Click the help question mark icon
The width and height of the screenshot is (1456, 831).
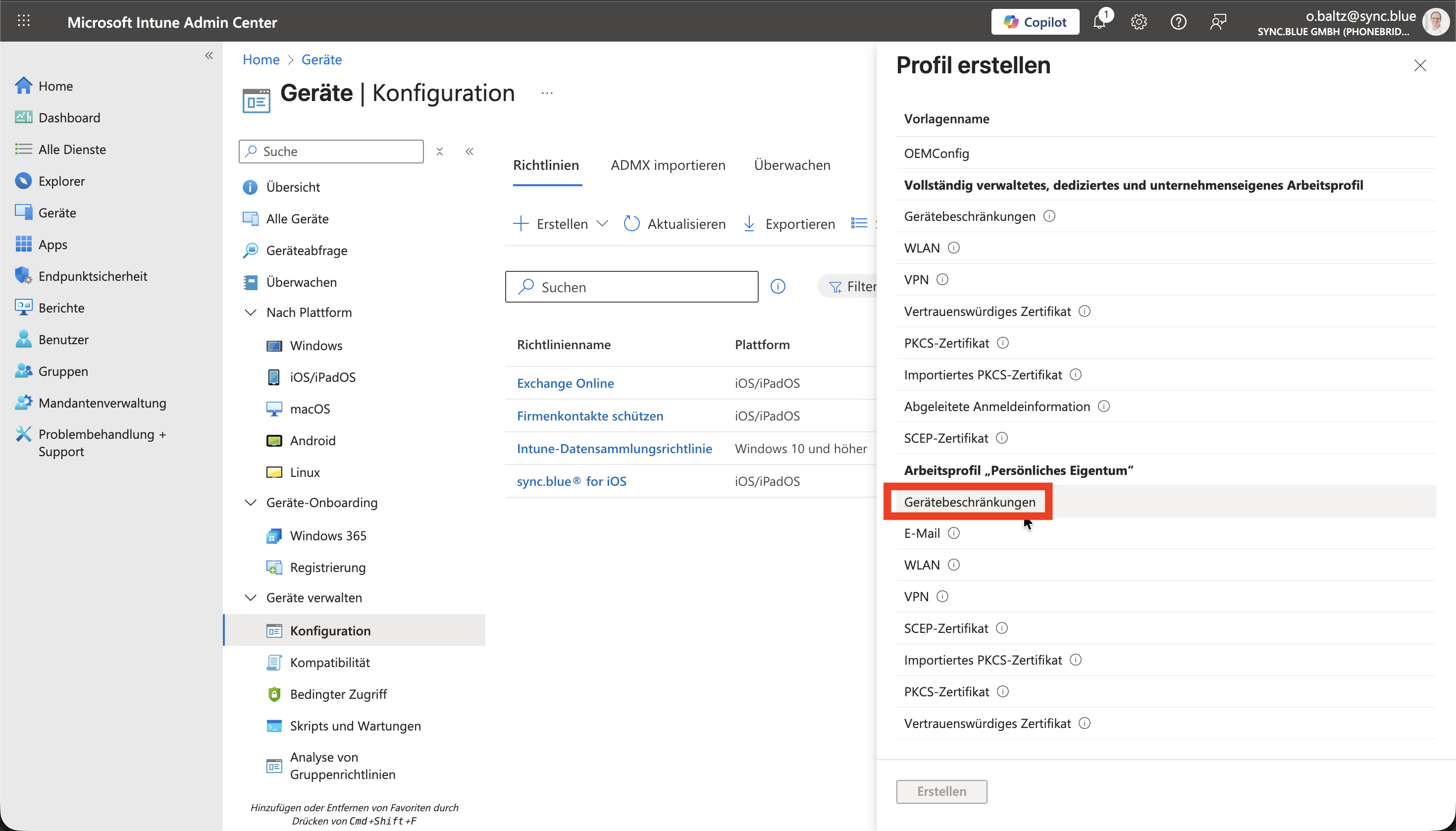click(1178, 22)
